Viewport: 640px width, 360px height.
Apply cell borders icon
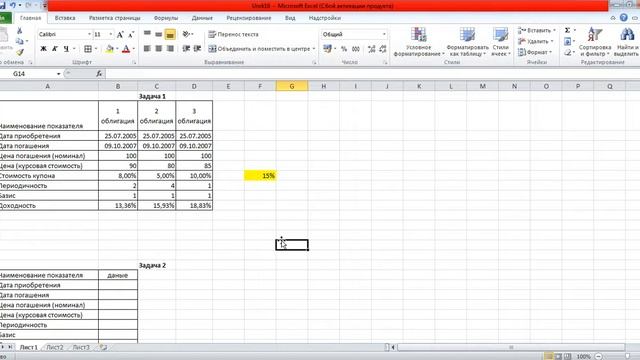pyautogui.click(x=88, y=49)
